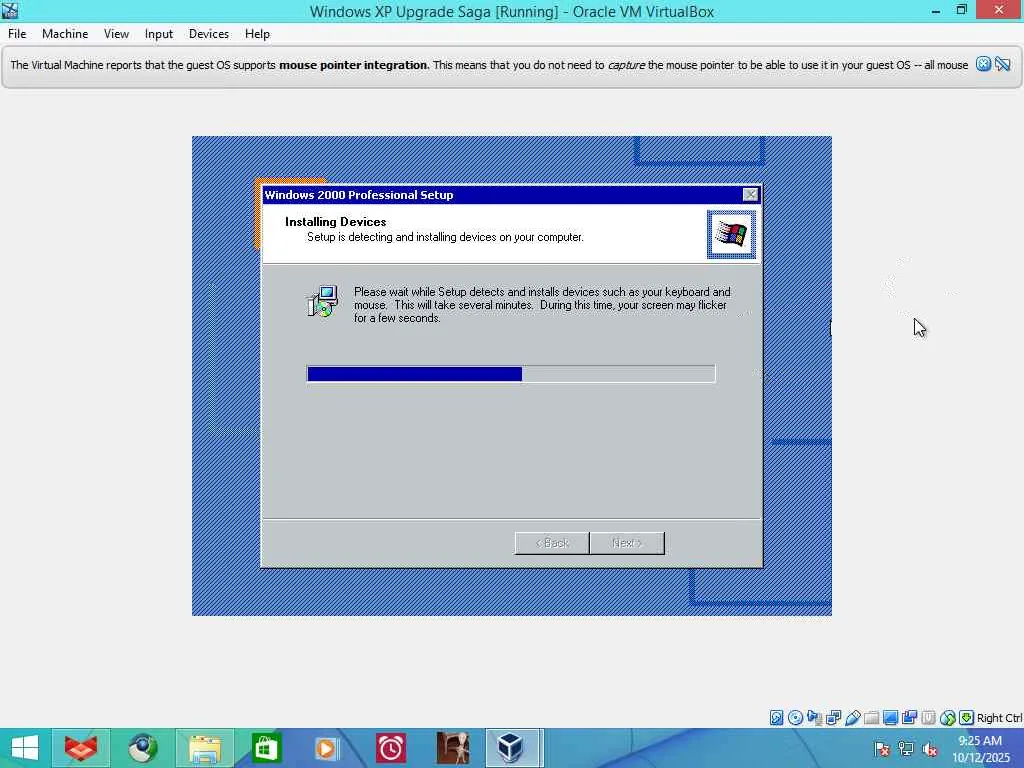
Task: Click the keyboard capture host key indicator
Action: (967, 718)
